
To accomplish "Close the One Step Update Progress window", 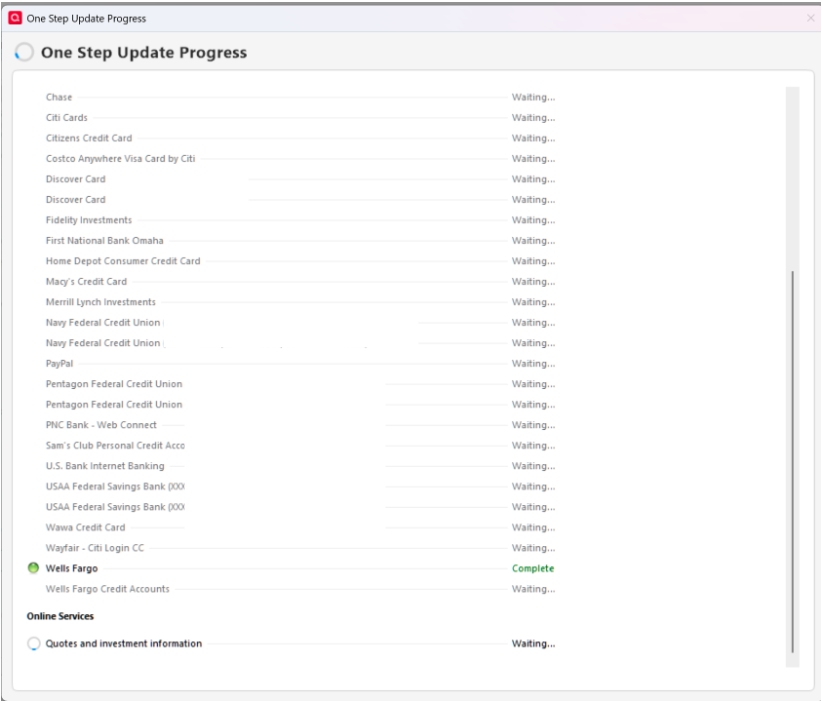I will click(810, 18).
